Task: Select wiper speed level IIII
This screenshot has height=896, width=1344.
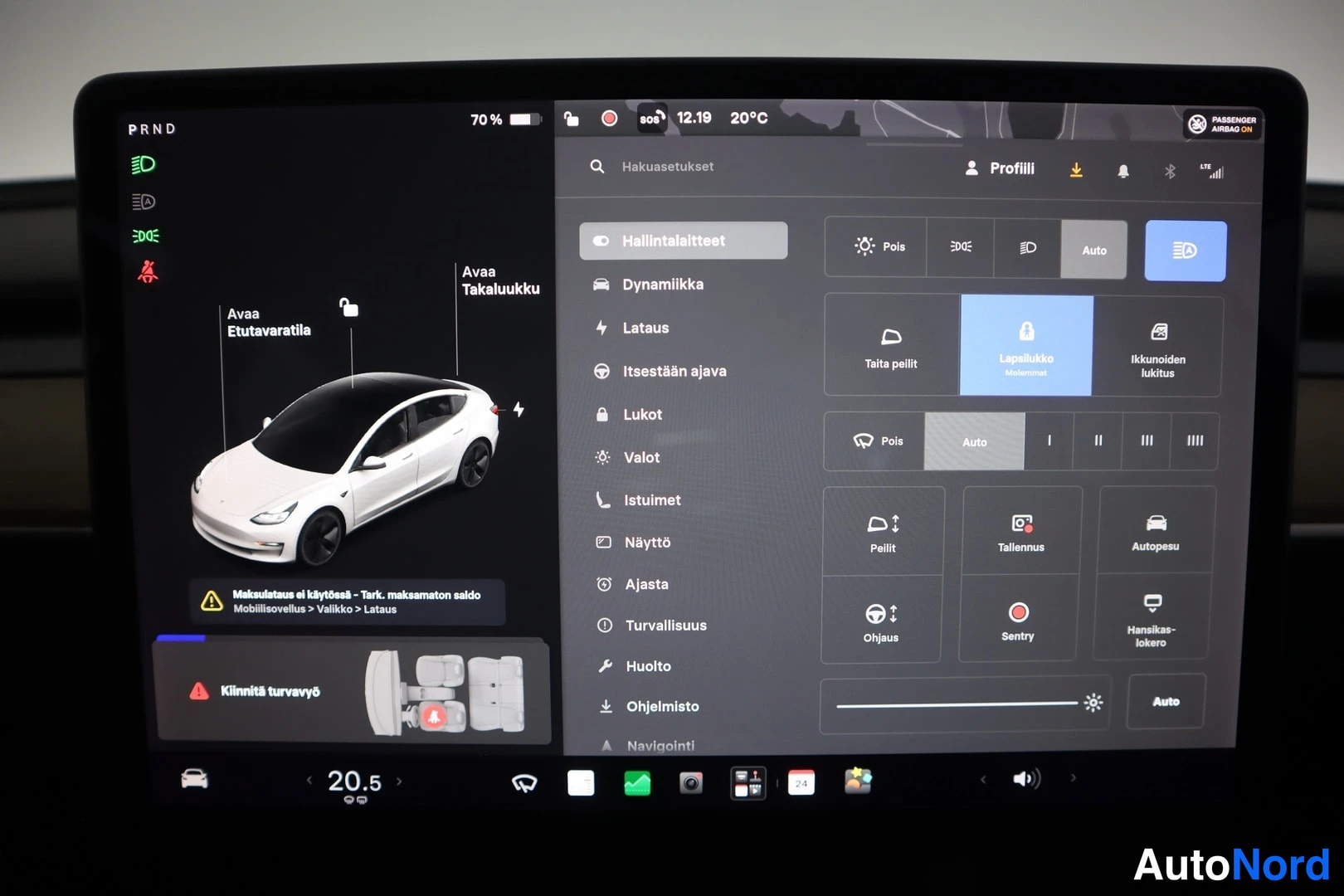Action: coord(1195,441)
